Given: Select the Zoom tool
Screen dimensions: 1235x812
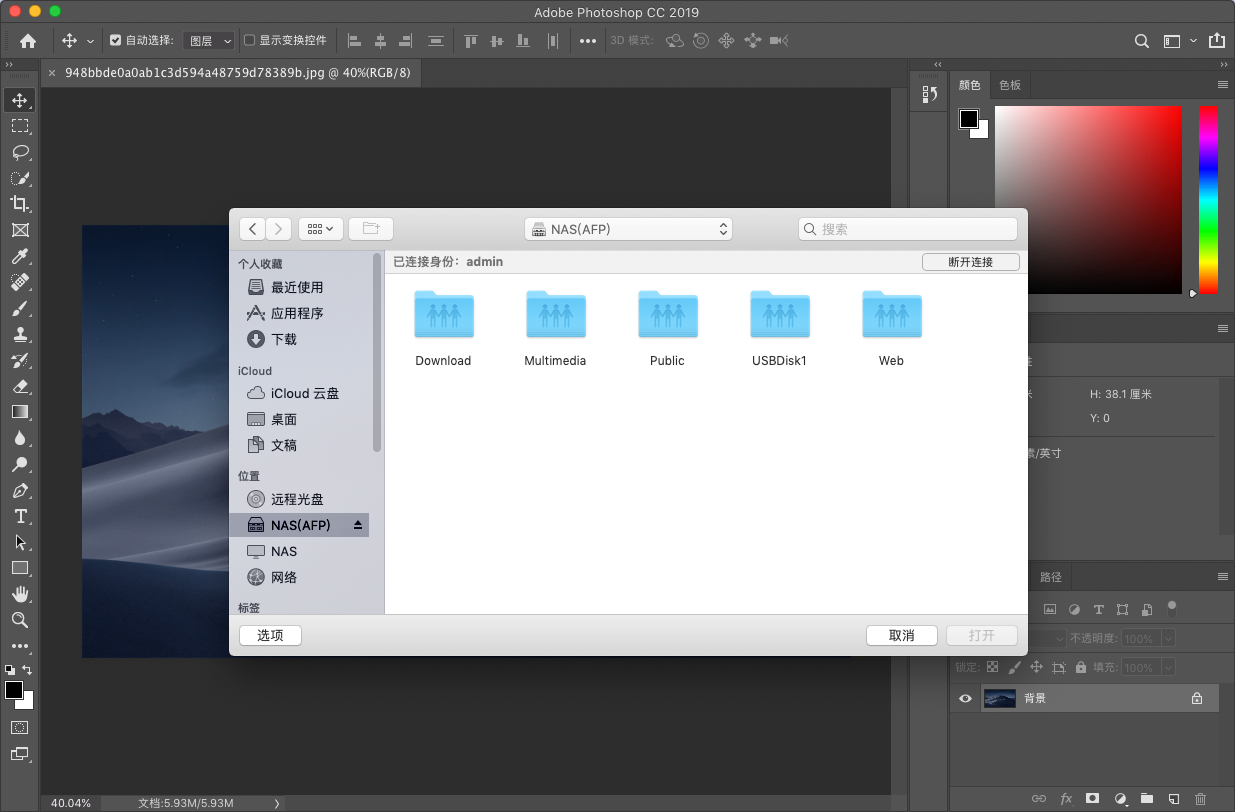Looking at the screenshot, I should [20, 620].
